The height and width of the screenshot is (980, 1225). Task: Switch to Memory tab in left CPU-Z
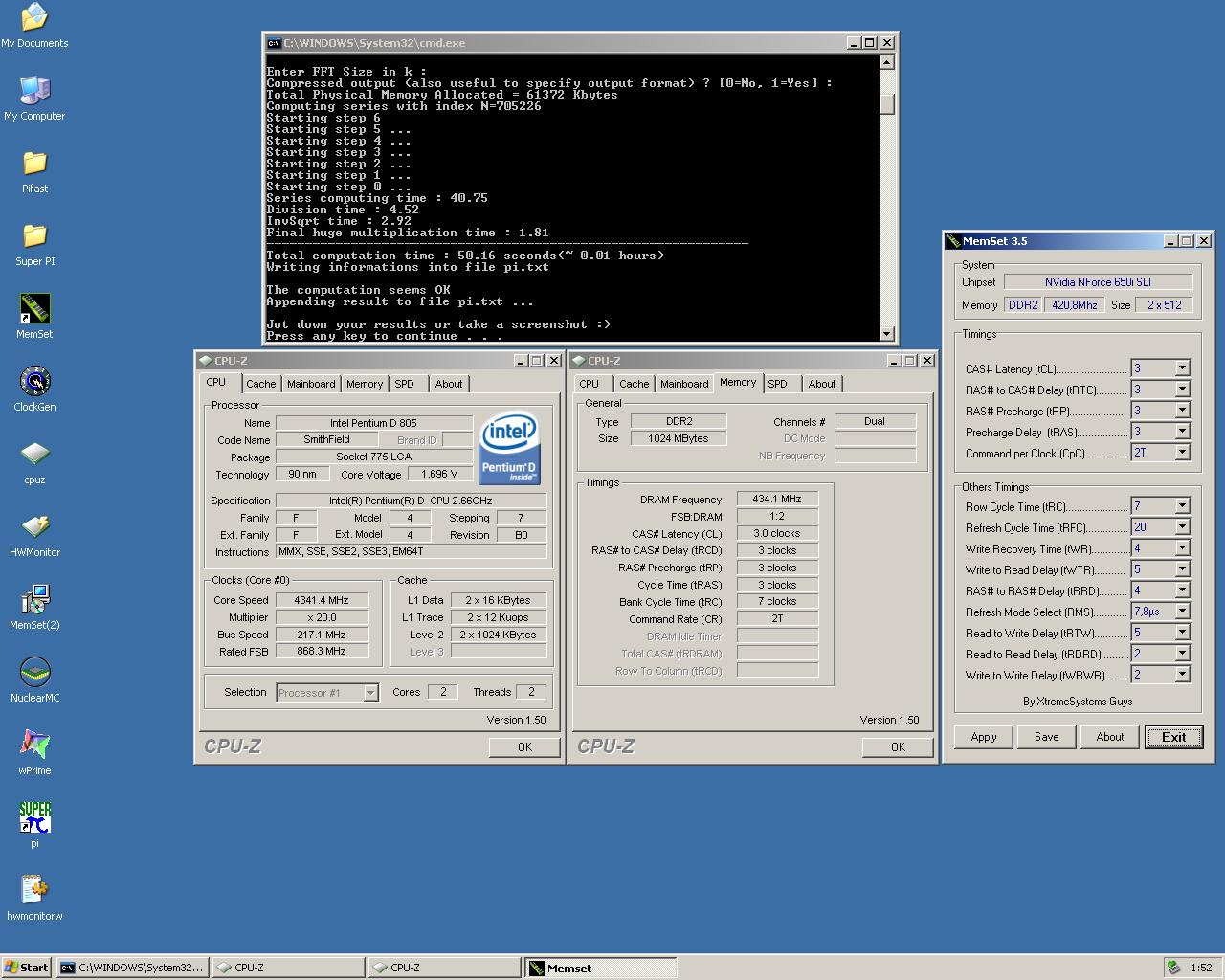click(365, 384)
